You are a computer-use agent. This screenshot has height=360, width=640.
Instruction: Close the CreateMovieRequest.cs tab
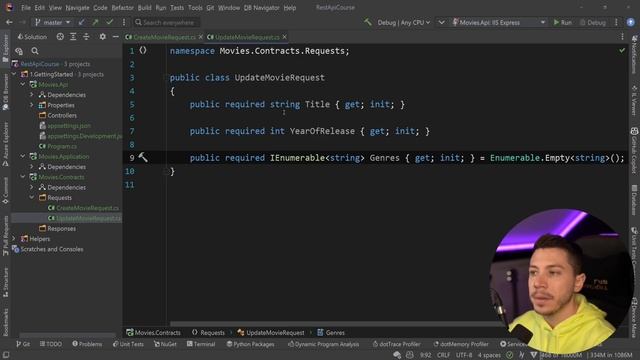[200, 37]
